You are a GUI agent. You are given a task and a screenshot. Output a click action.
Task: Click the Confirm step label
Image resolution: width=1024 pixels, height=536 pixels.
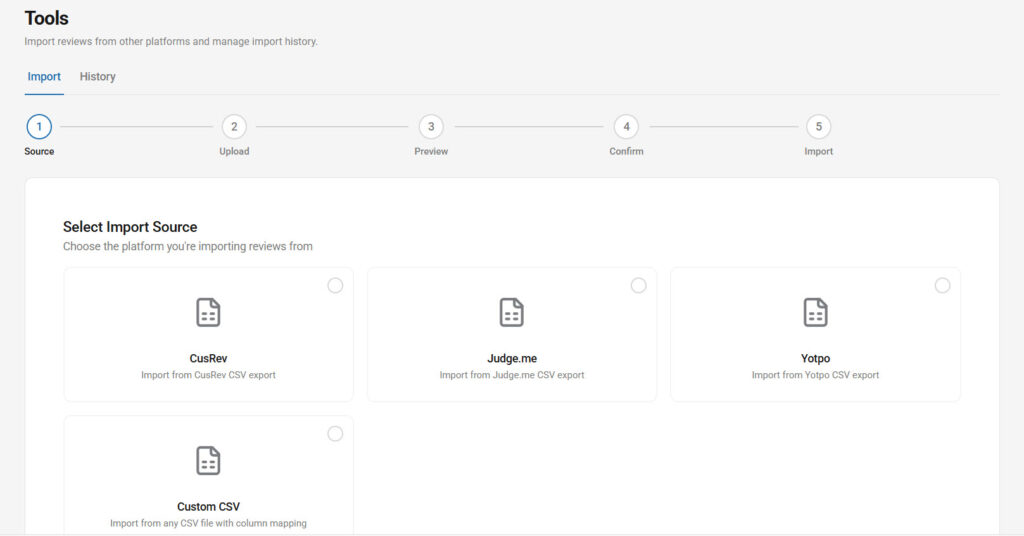[626, 151]
